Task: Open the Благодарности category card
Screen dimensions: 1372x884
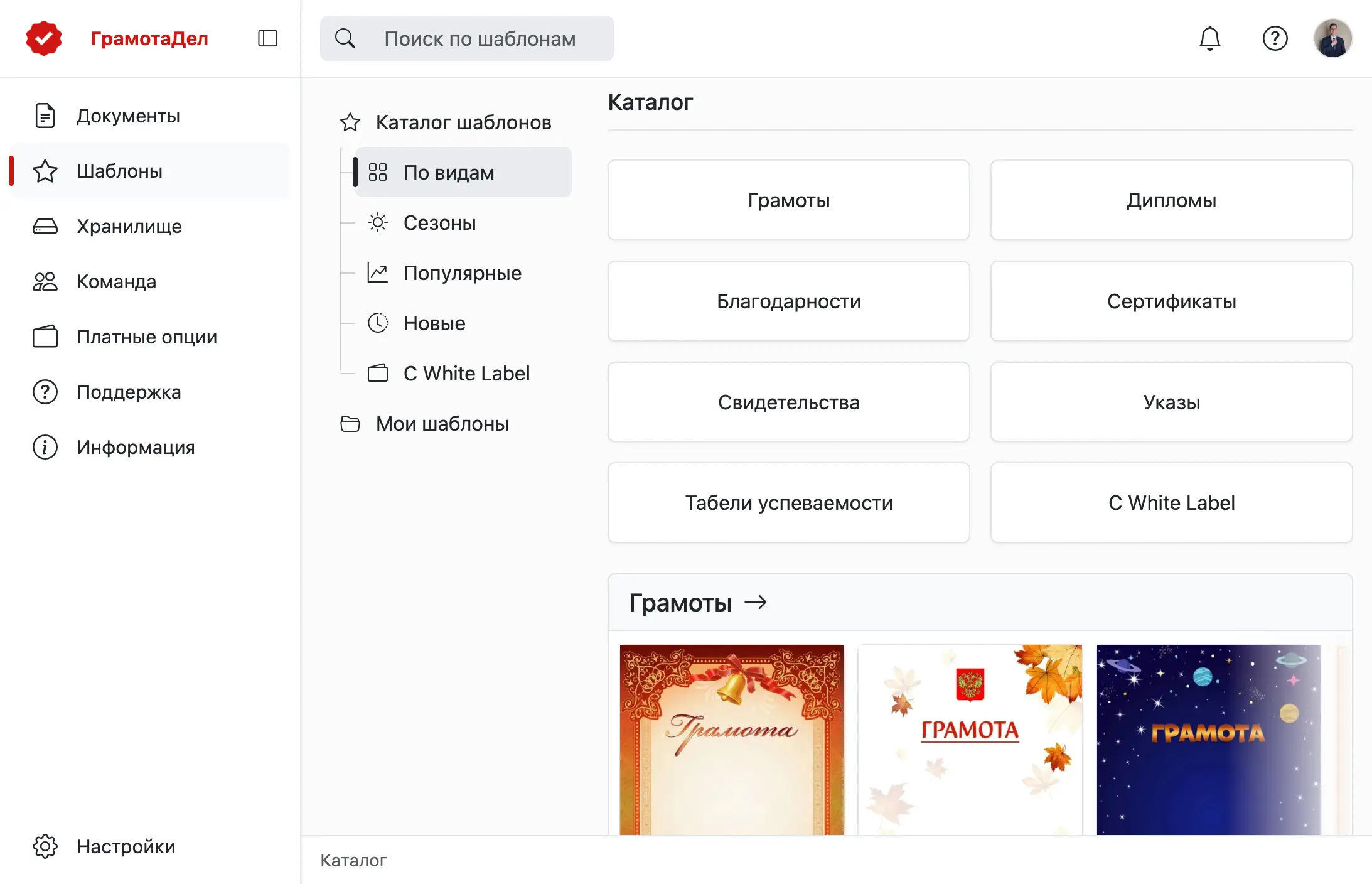Action: [789, 301]
